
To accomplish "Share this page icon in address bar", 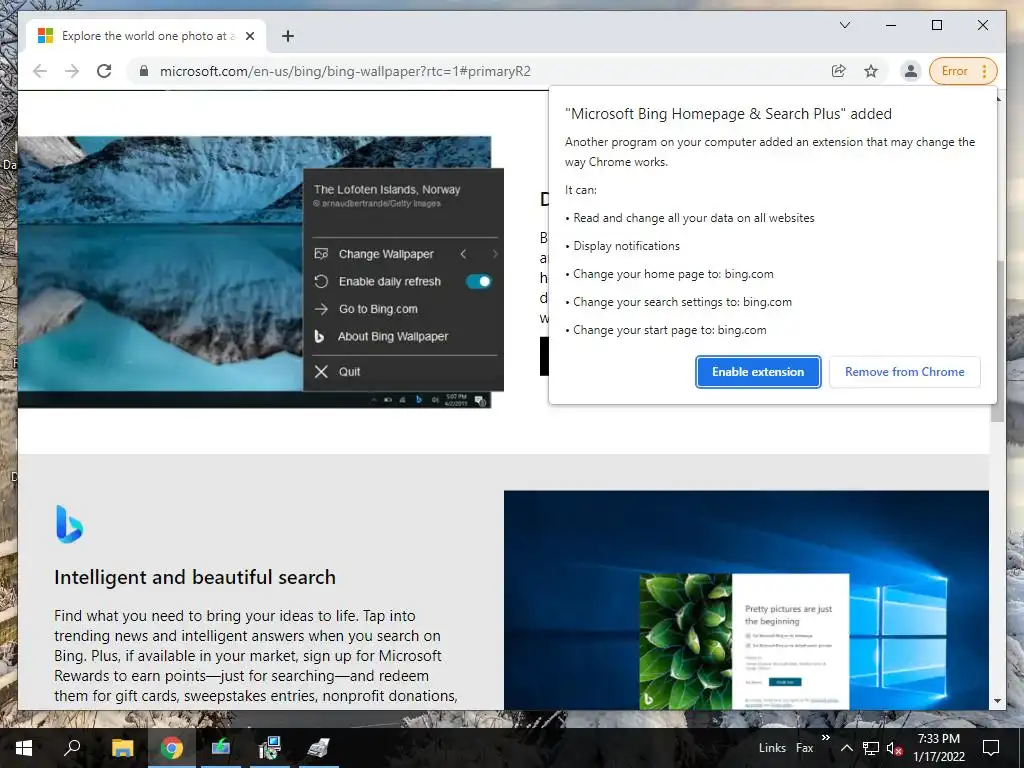I will (839, 71).
